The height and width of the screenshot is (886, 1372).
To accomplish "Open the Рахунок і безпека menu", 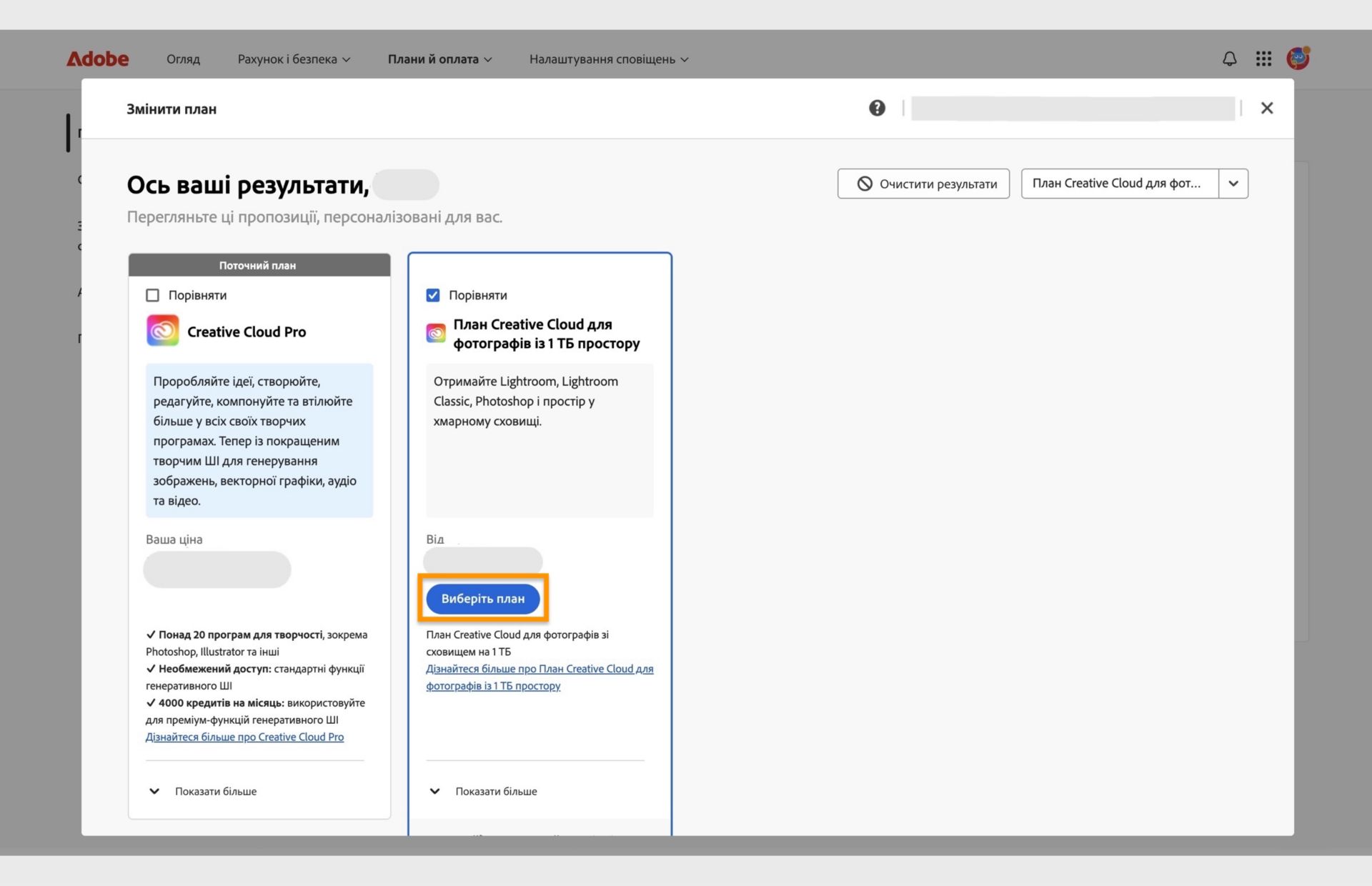I will [294, 59].
